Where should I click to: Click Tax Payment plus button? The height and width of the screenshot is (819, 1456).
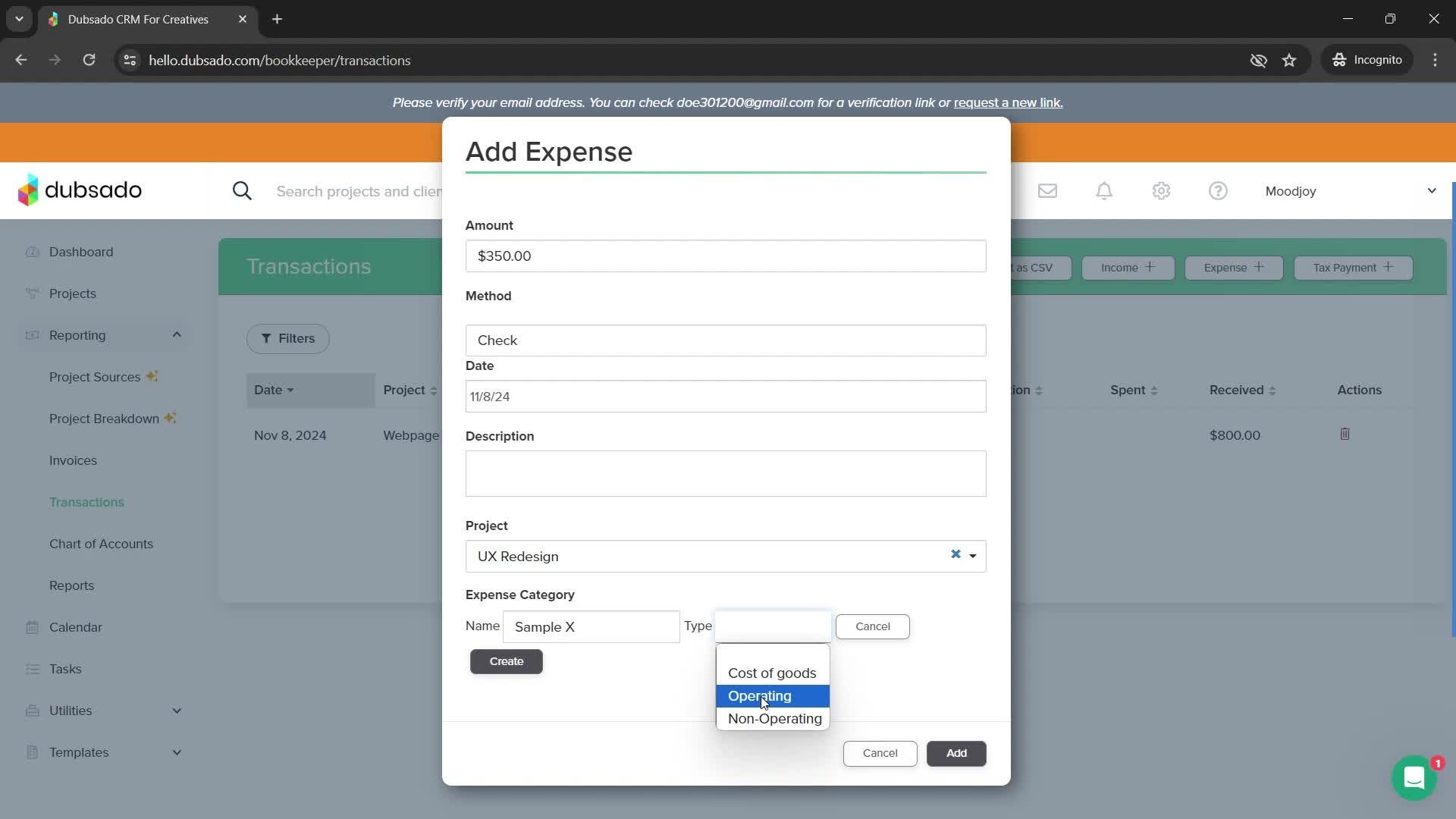point(1353,267)
